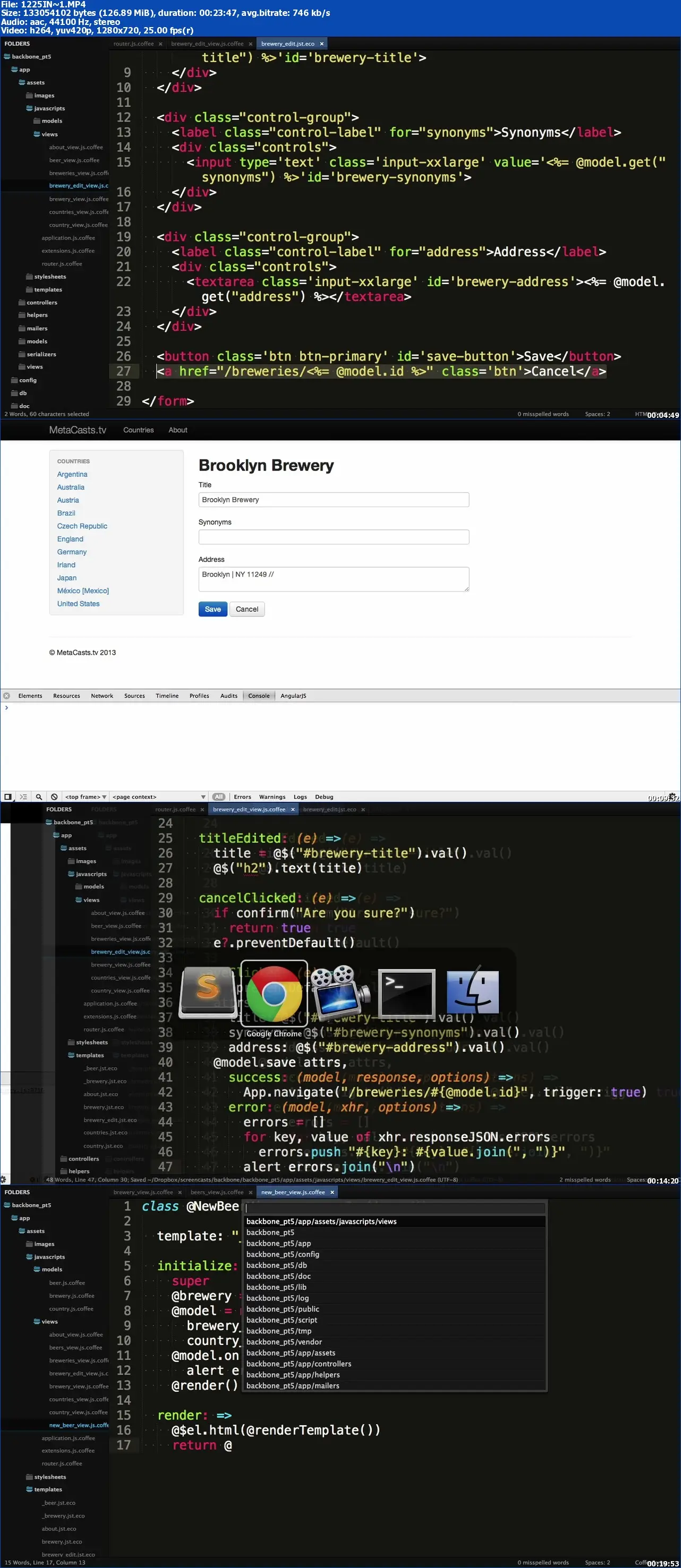Switch to the AngularJS DevTools tab

pyautogui.click(x=293, y=696)
